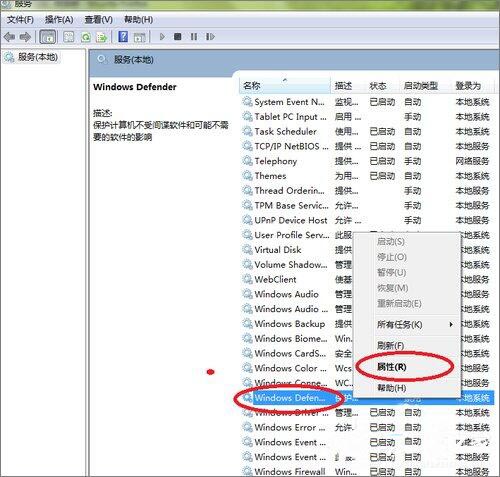Select the WebClient service
The image size is (500, 477).
275,279
